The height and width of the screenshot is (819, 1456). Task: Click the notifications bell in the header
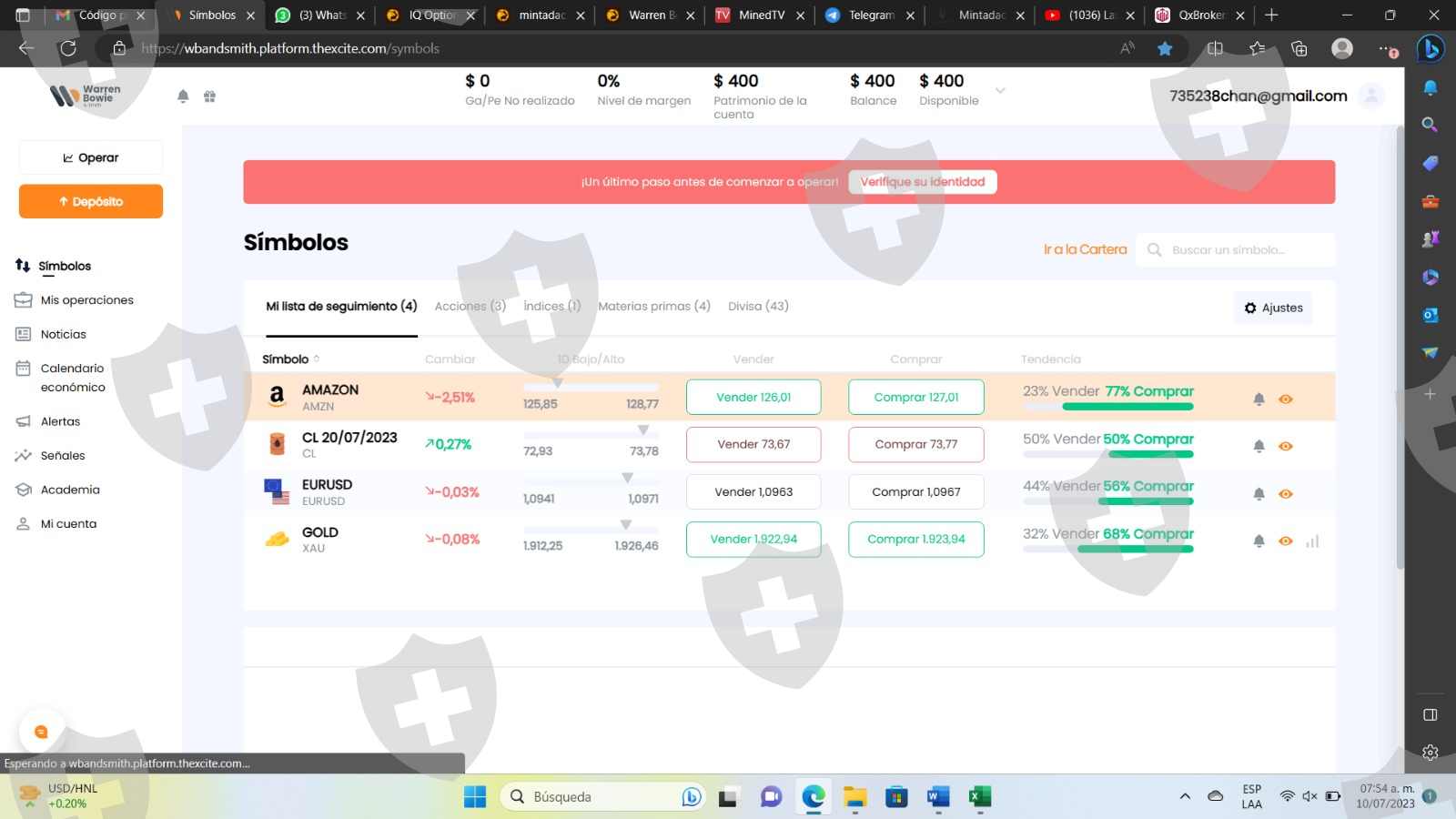pyautogui.click(x=183, y=96)
